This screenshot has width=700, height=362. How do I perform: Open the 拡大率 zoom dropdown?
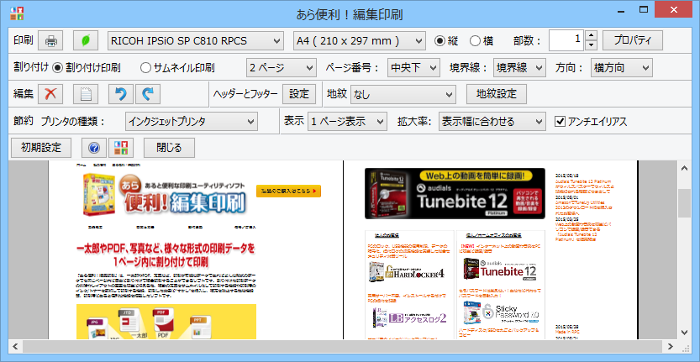click(x=492, y=121)
